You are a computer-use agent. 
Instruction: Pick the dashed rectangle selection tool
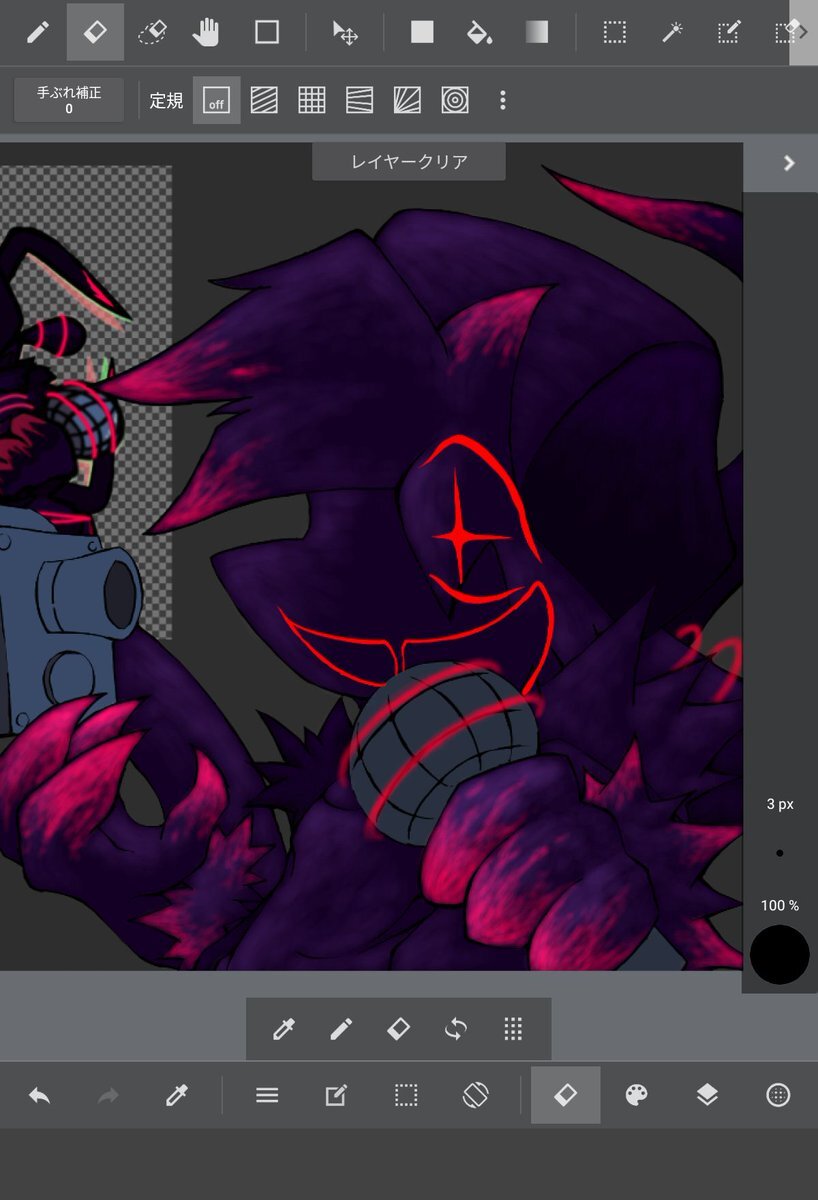pos(615,32)
